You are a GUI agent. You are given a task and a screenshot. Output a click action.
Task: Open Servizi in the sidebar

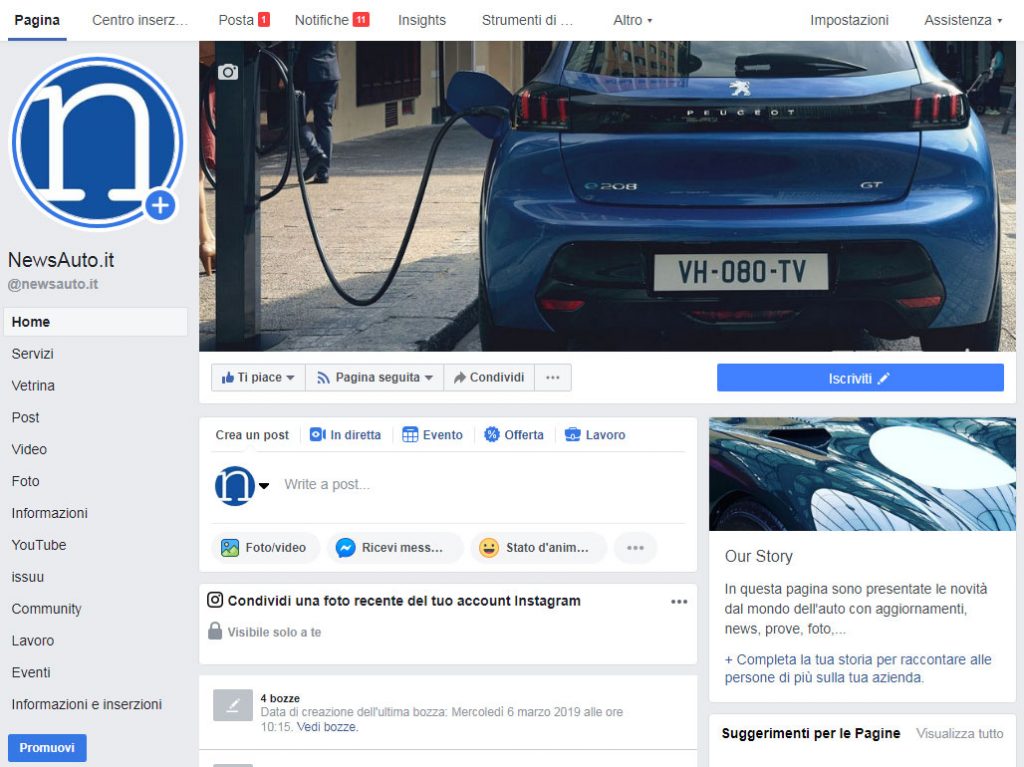[x=33, y=354]
